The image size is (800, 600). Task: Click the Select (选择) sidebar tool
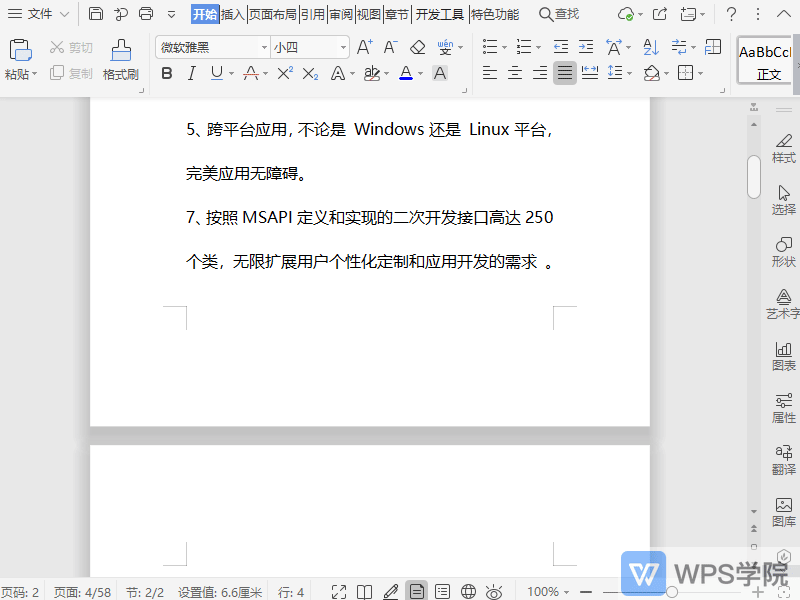tap(784, 200)
